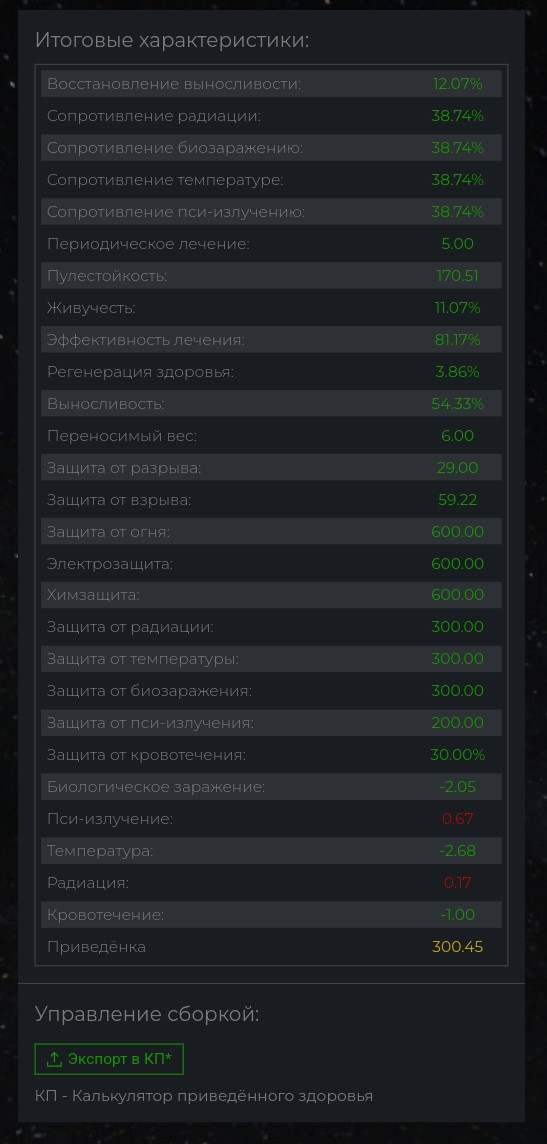Select the Переносимый вес row
The height and width of the screenshot is (1144, 547).
[x=271, y=436]
